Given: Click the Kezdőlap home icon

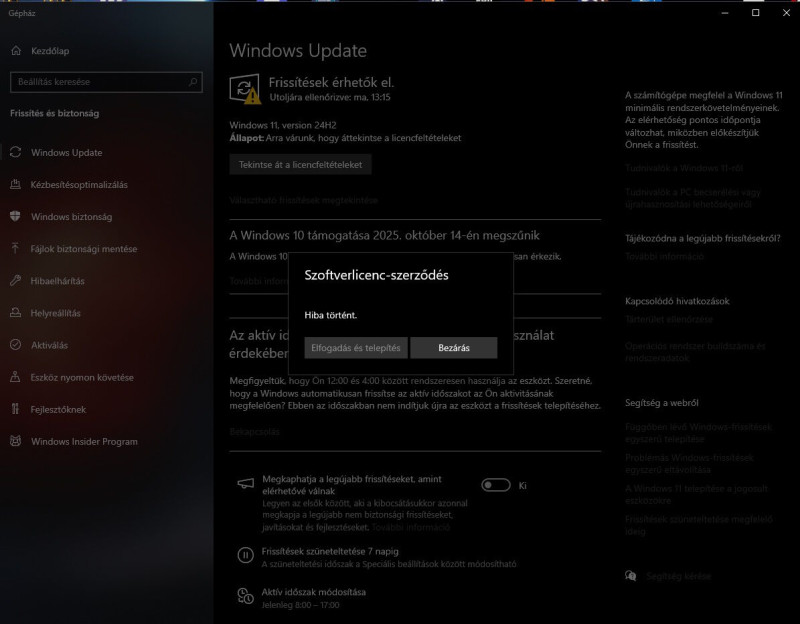Looking at the screenshot, I should (x=16, y=51).
